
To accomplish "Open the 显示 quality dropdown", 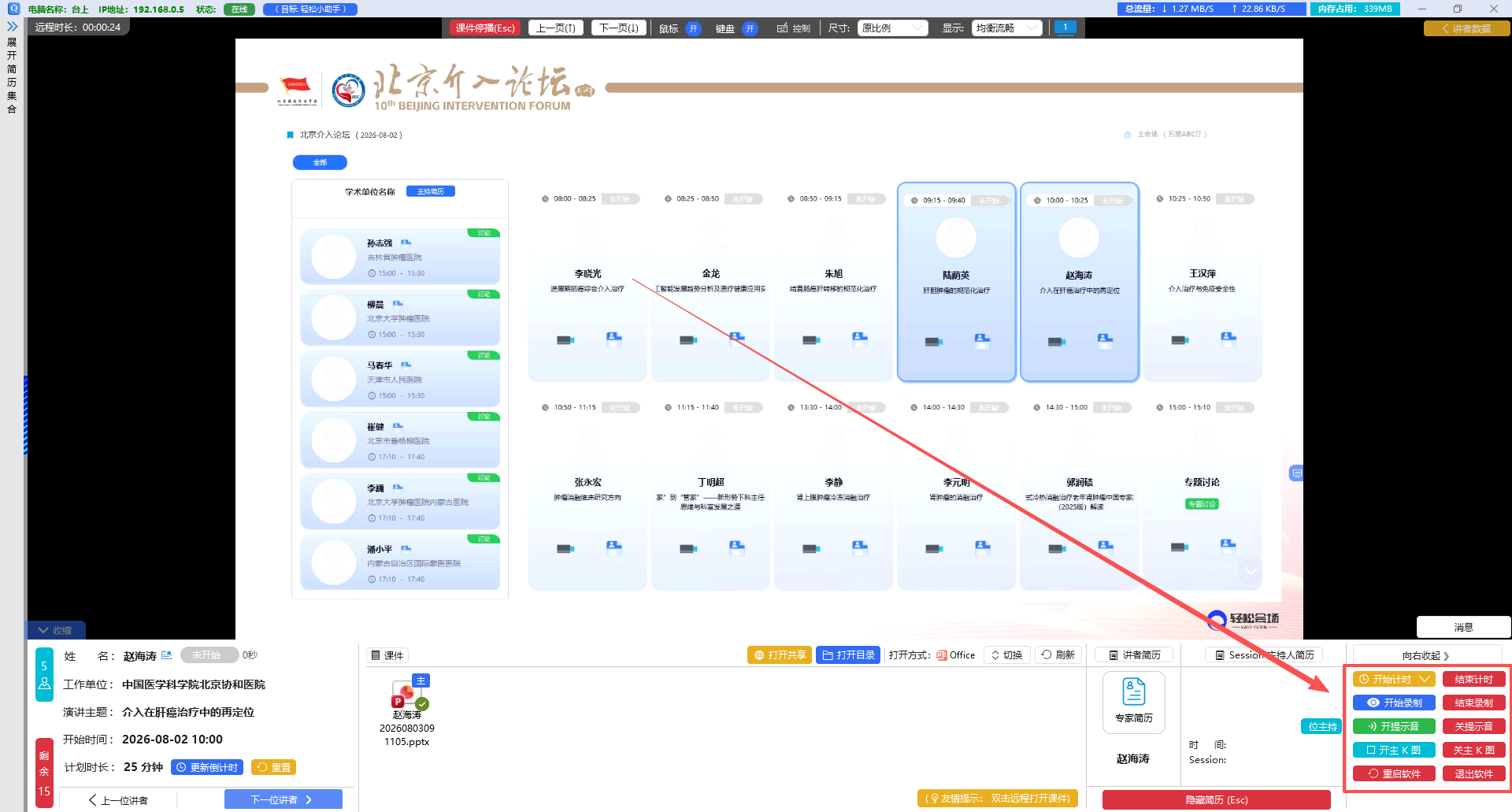I will click(1007, 28).
